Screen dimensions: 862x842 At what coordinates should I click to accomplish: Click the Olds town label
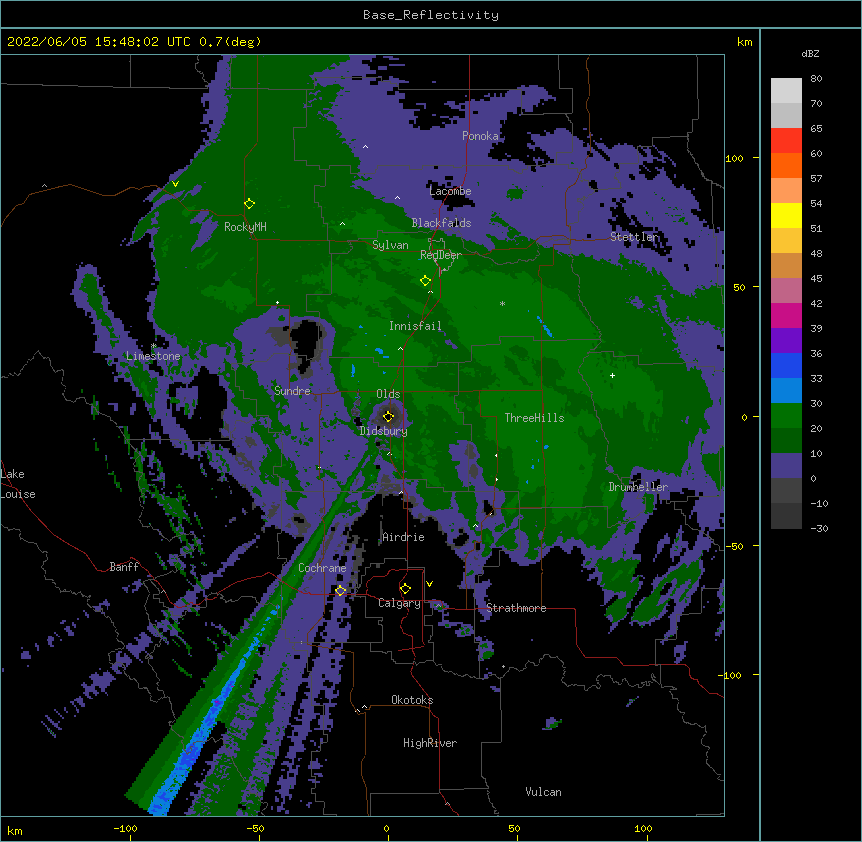tap(388, 394)
